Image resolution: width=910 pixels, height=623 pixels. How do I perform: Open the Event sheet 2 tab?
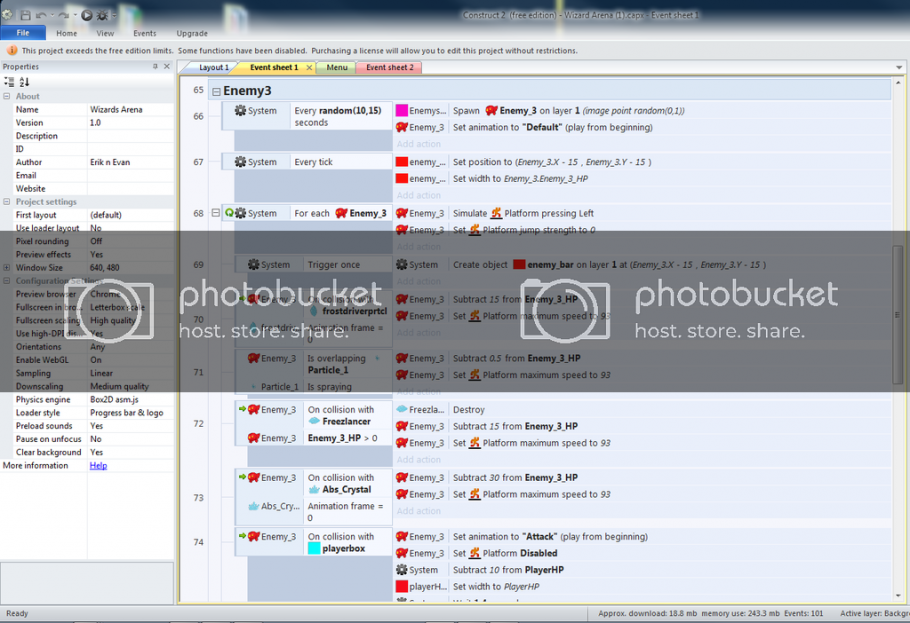point(388,68)
